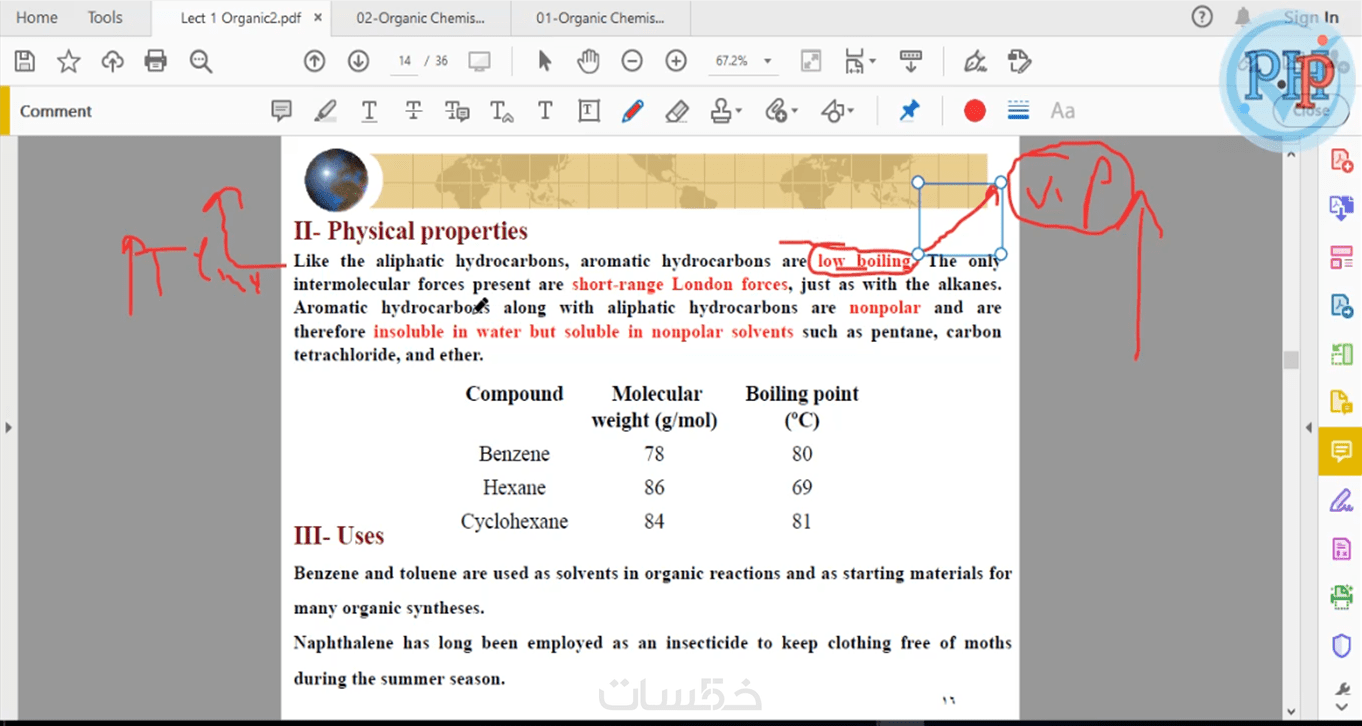This screenshot has width=1362, height=726.
Task: Choose the arrow Selection tool
Action: click(544, 61)
